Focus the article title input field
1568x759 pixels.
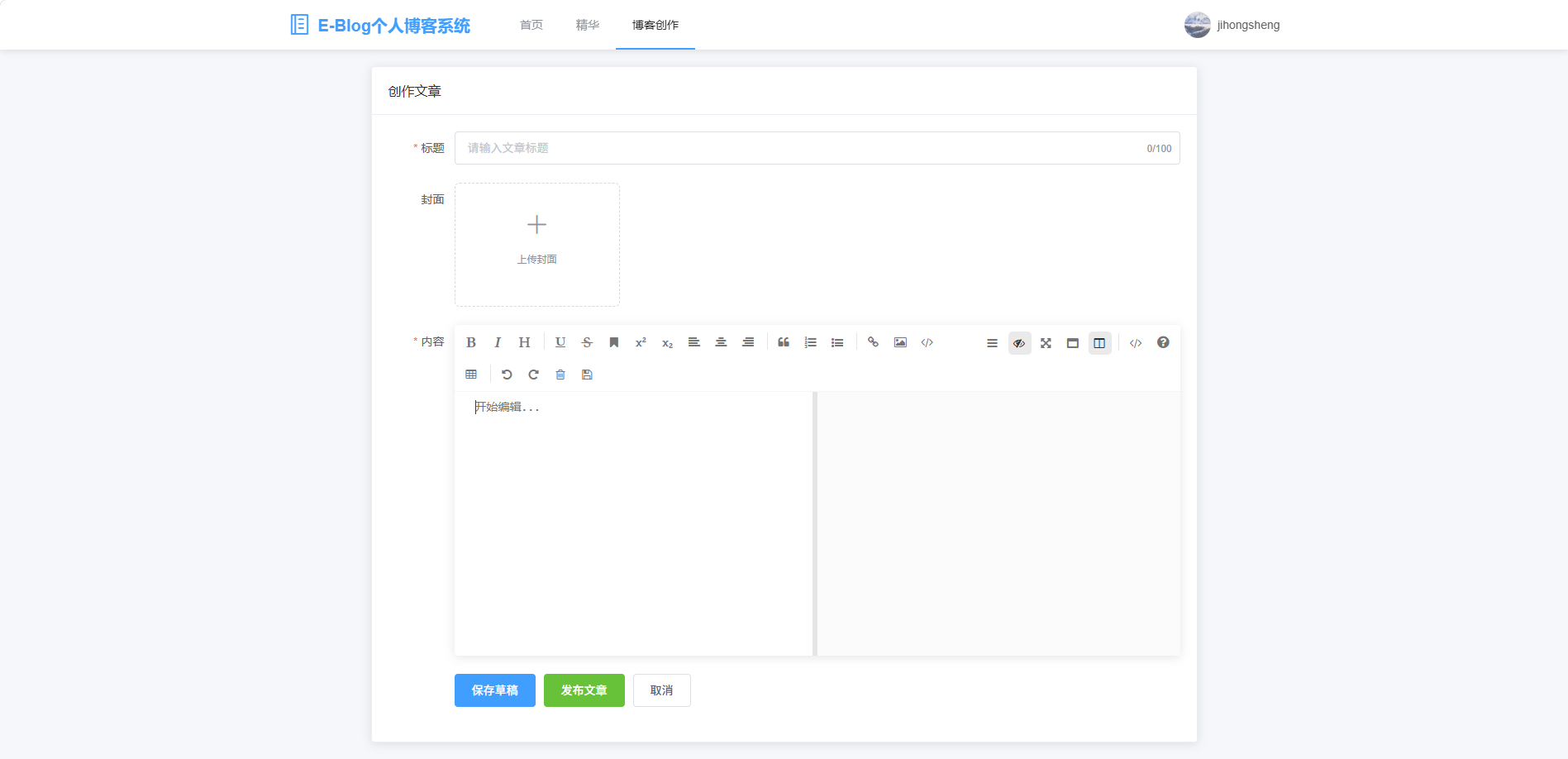tap(817, 148)
